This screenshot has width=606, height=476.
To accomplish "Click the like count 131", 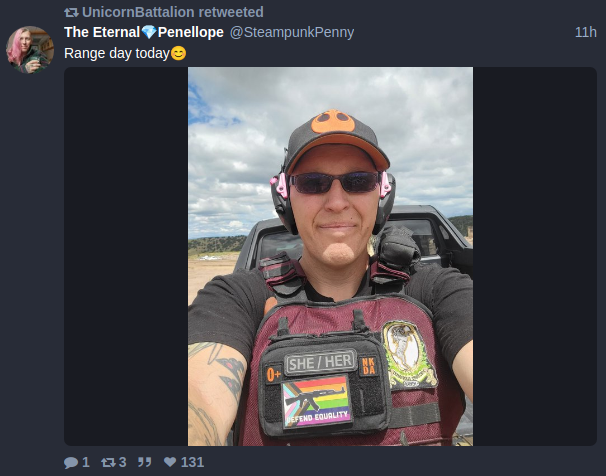I will coord(192,462).
